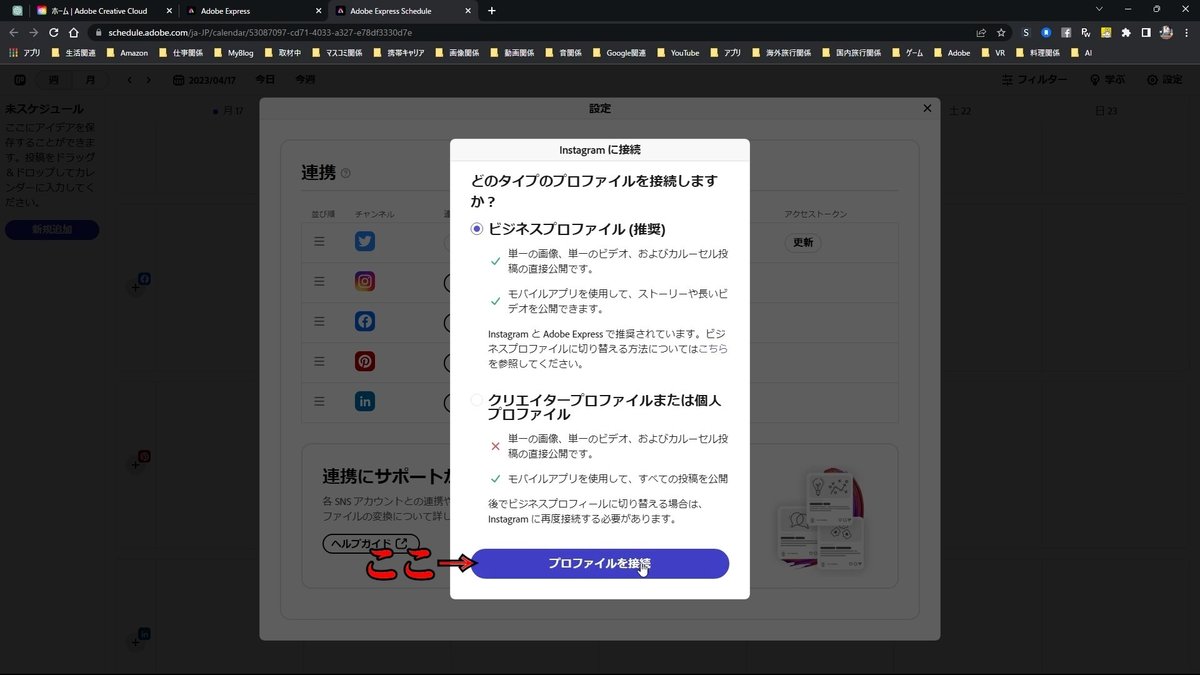Select the ビジネスプロファイル (推奨) radio button
Screen dimensions: 1200x675
click(x=477, y=229)
